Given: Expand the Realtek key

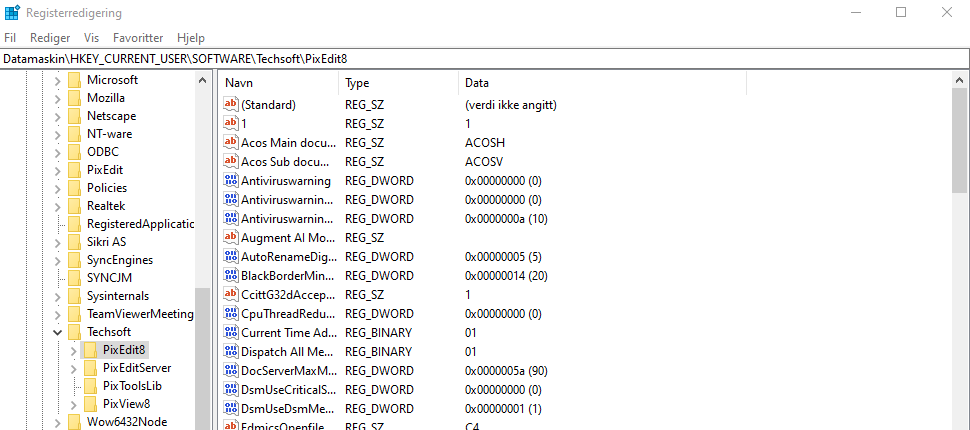Looking at the screenshot, I should 57,206.
